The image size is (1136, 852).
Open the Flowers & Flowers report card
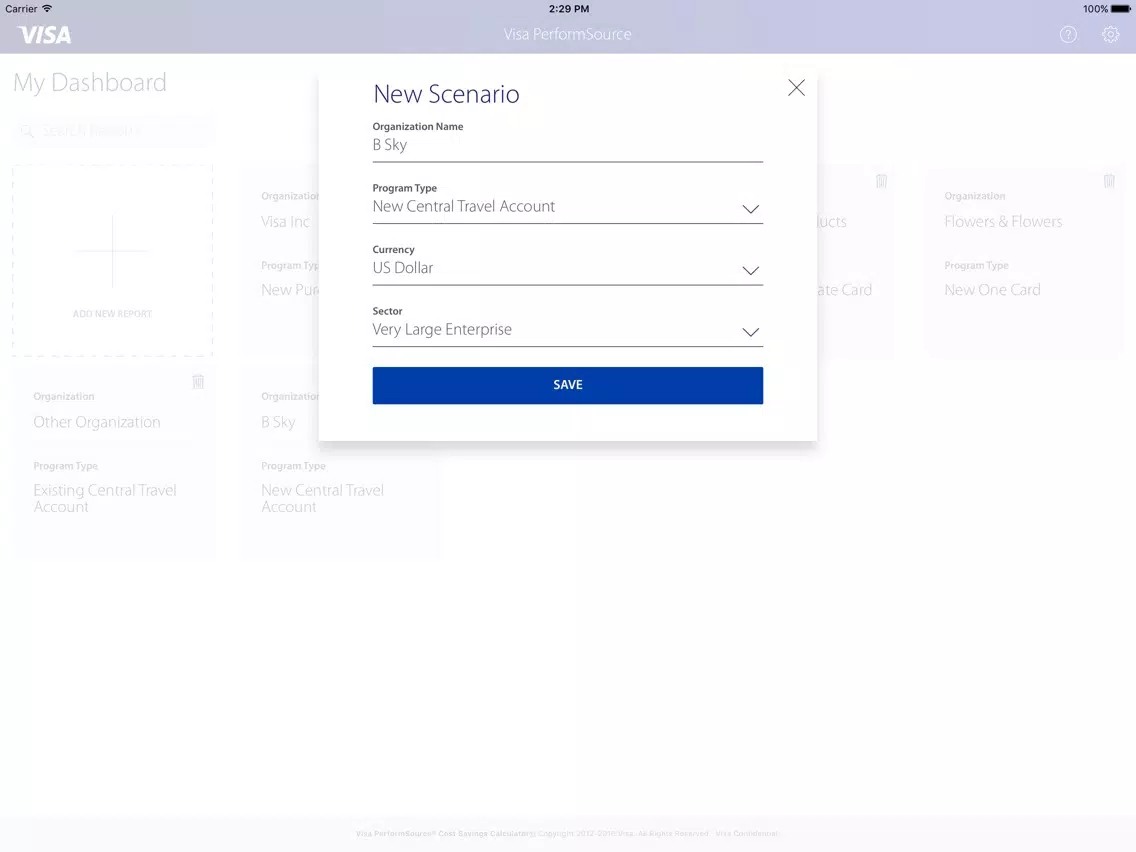pos(1026,261)
